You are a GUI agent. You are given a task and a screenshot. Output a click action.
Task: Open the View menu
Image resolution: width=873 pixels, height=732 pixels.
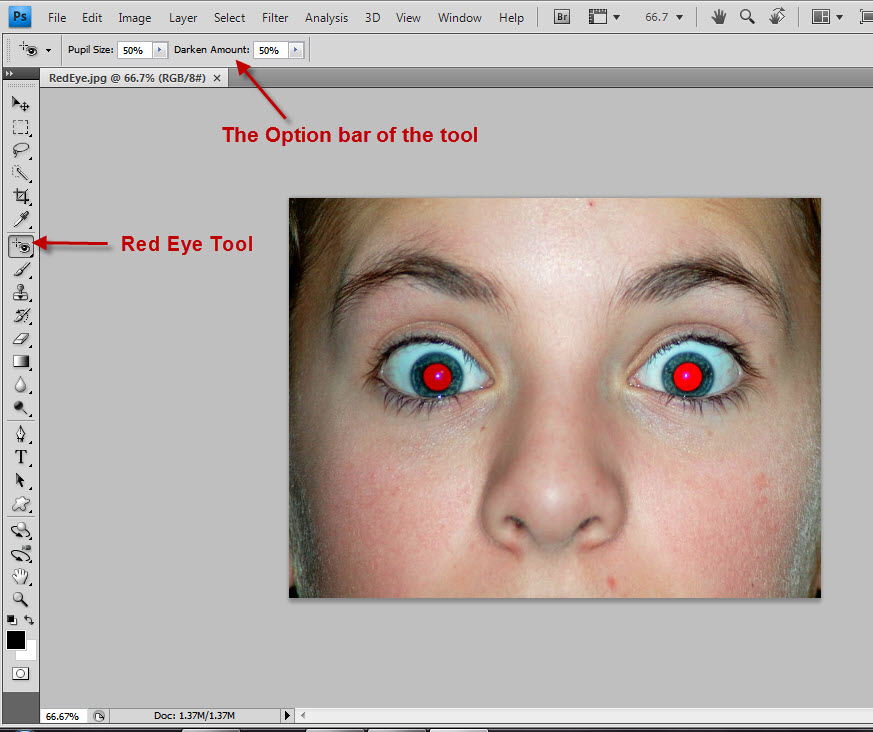(408, 17)
